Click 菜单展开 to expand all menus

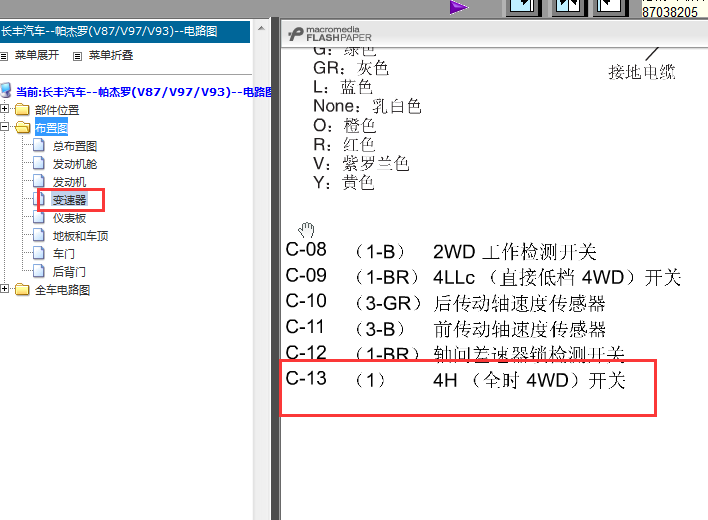click(x=37, y=56)
